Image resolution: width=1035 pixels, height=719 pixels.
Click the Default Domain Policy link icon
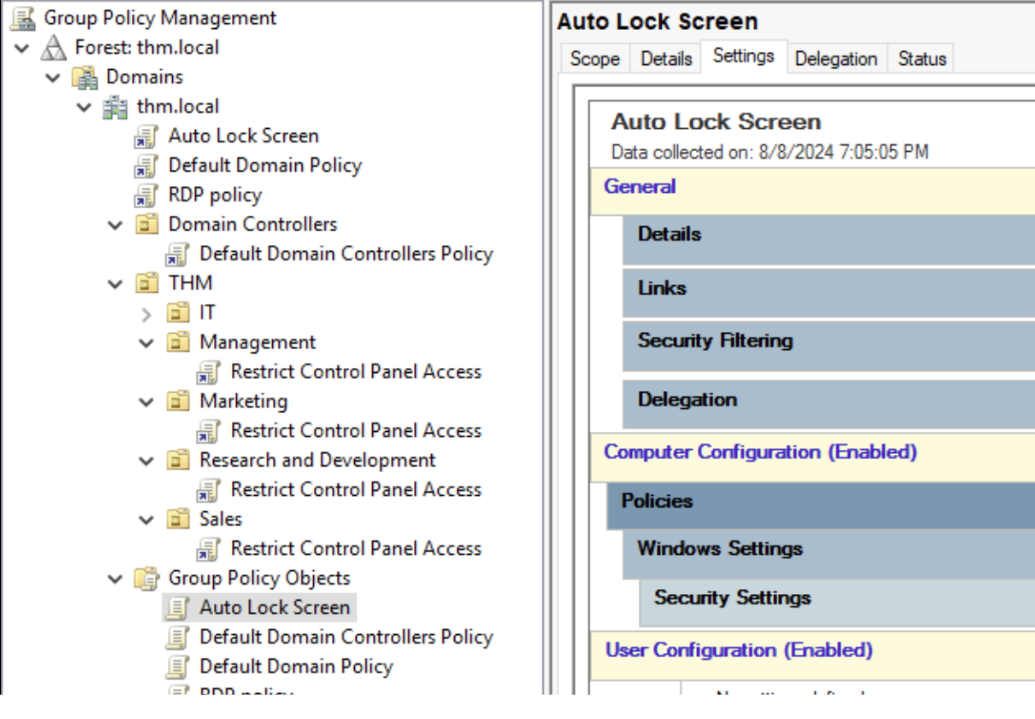click(147, 166)
